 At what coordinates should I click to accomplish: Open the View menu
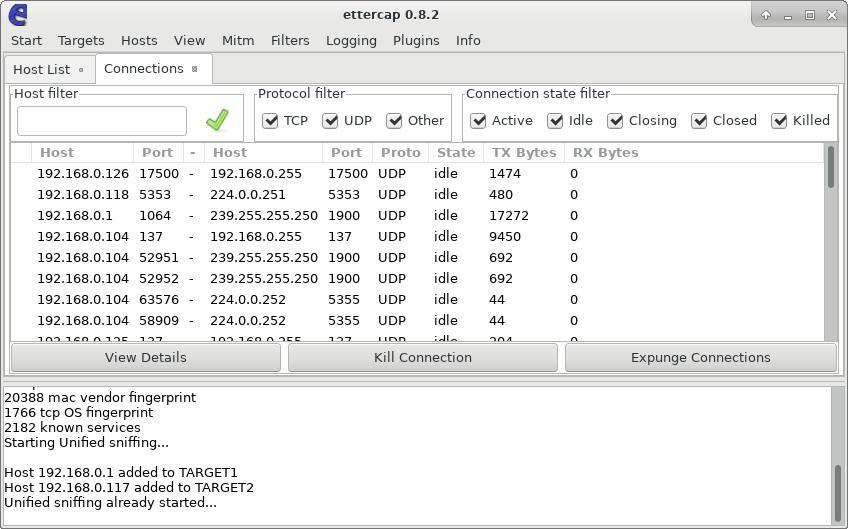pyautogui.click(x=189, y=41)
